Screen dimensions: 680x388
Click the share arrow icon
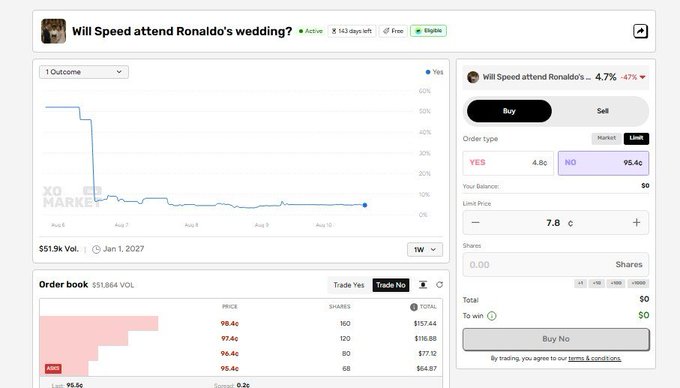coord(641,31)
